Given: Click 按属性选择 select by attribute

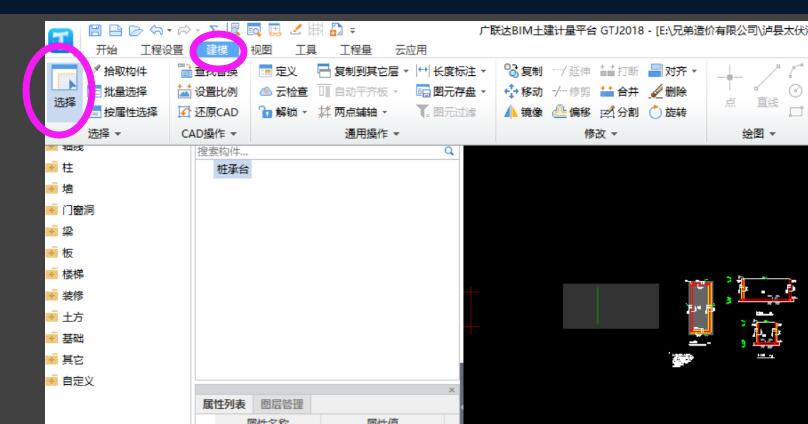Looking at the screenshot, I should pos(124,112).
